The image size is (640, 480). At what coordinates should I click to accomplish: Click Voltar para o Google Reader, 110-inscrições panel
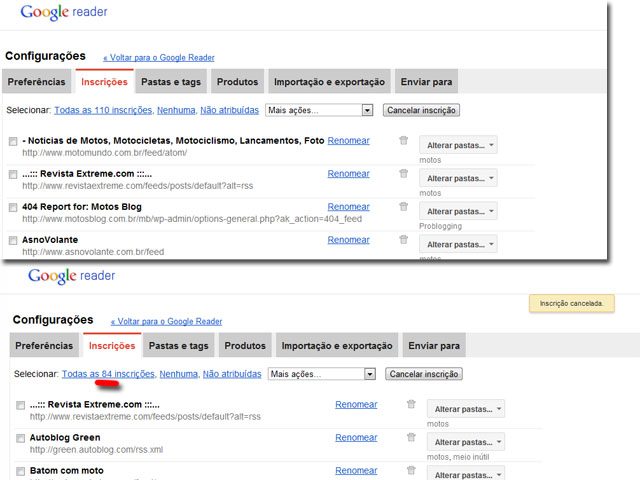tap(159, 58)
